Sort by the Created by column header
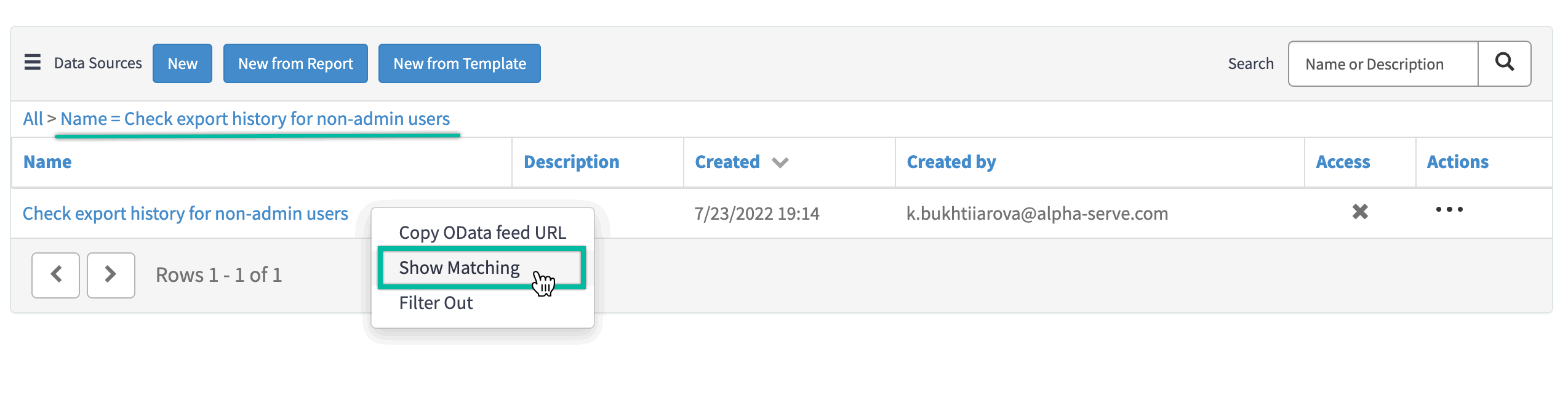Viewport: 1568px width, 405px height. pos(951,162)
